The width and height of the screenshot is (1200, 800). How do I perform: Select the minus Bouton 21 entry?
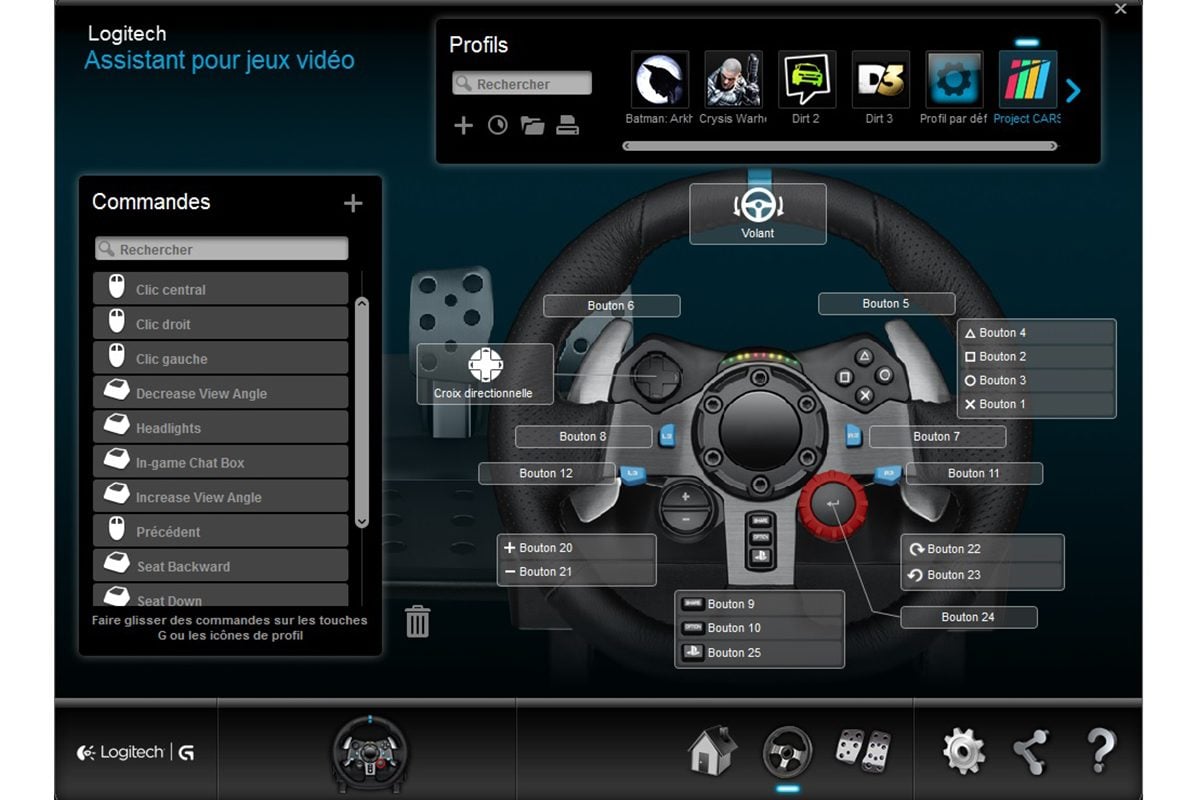click(577, 572)
